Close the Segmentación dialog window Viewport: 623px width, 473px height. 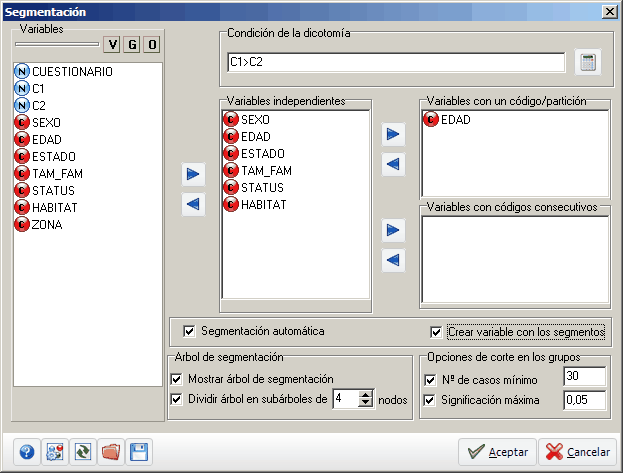[x=609, y=12]
